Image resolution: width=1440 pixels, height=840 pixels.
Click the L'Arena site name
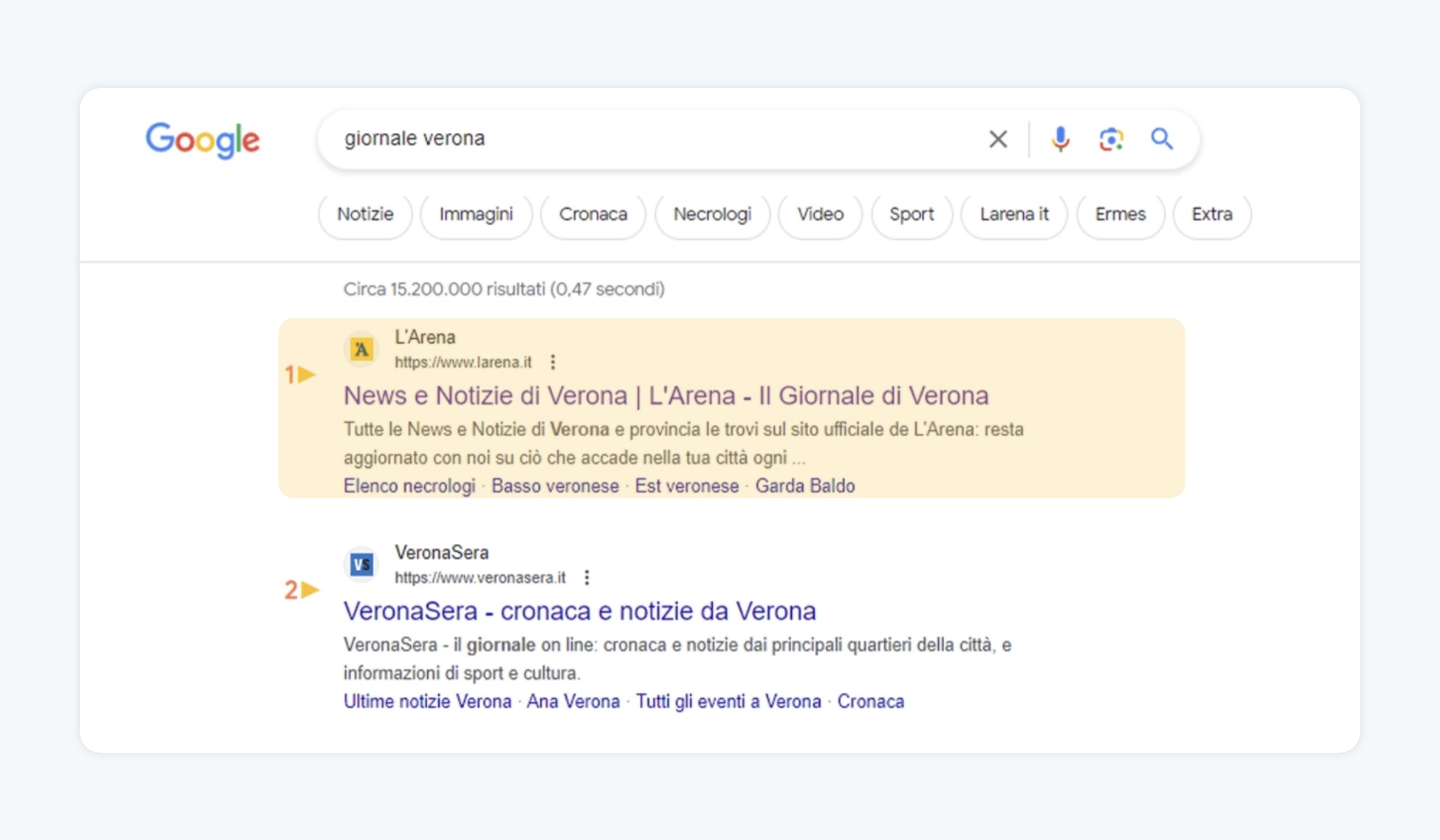(425, 337)
